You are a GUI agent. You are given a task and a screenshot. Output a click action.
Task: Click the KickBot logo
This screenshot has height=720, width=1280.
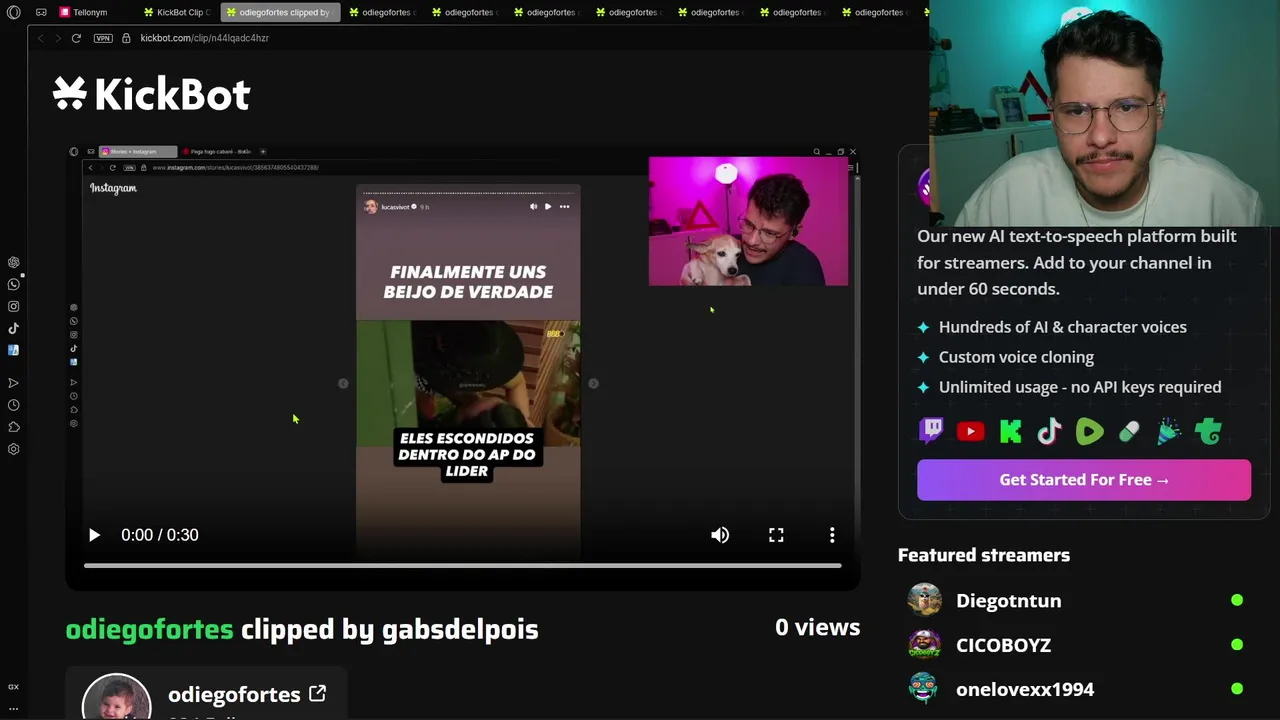151,95
